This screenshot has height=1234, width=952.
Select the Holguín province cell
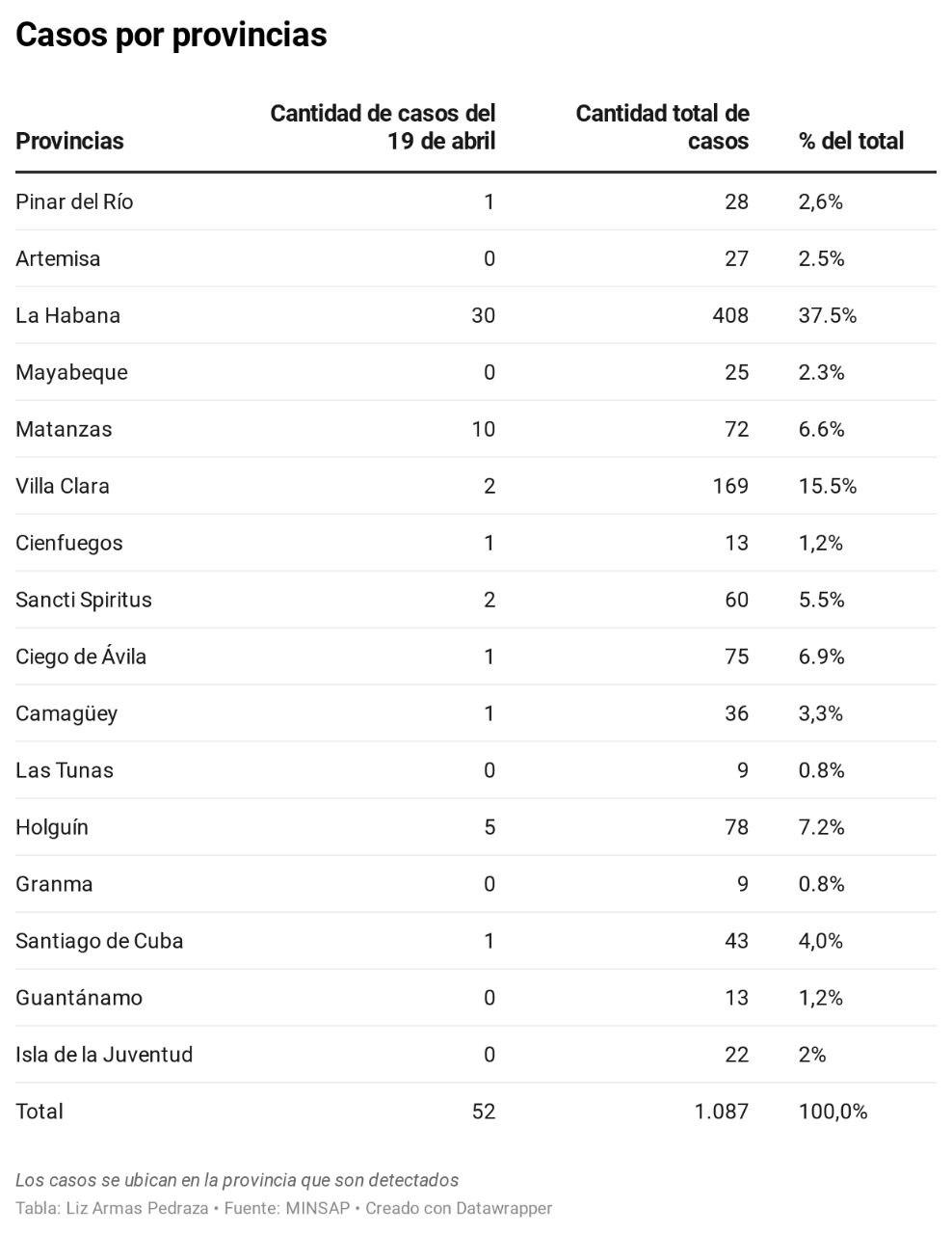(x=52, y=827)
